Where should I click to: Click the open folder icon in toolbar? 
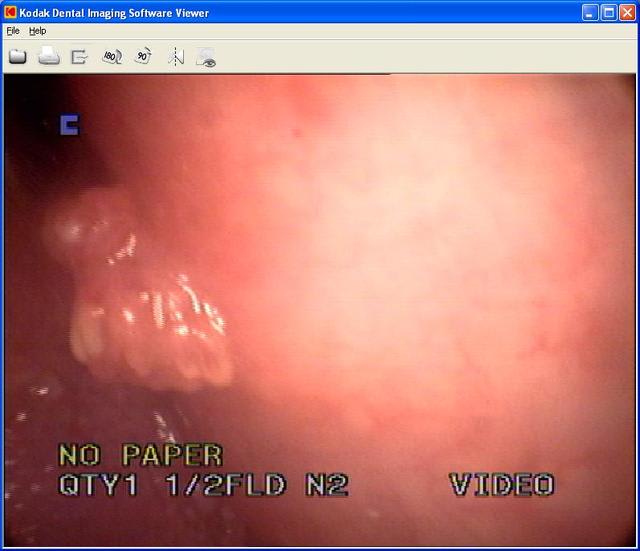click(x=18, y=57)
